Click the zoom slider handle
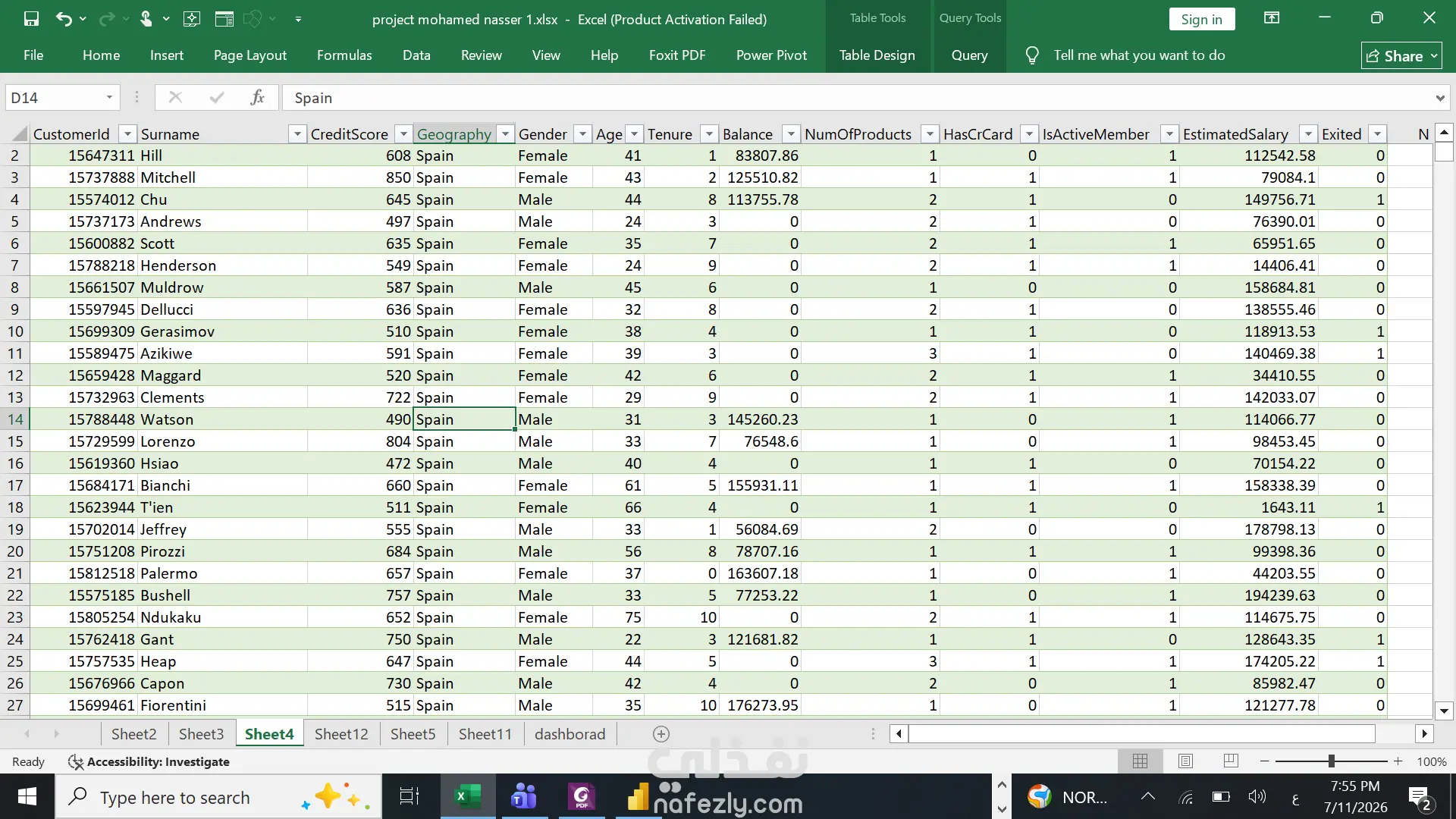This screenshot has height=819, width=1456. (1331, 761)
